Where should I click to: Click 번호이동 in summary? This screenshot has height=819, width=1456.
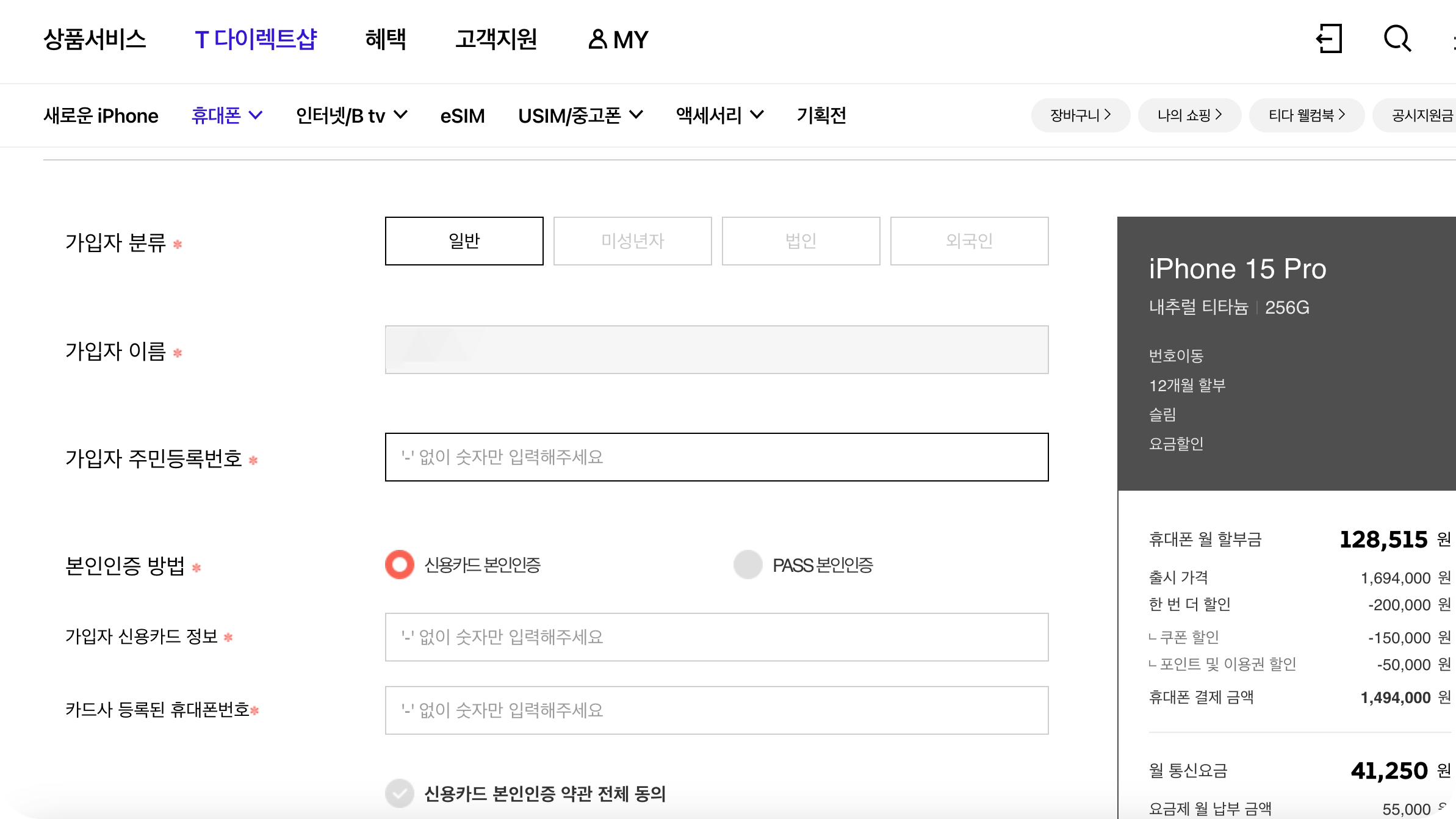click(x=1177, y=356)
